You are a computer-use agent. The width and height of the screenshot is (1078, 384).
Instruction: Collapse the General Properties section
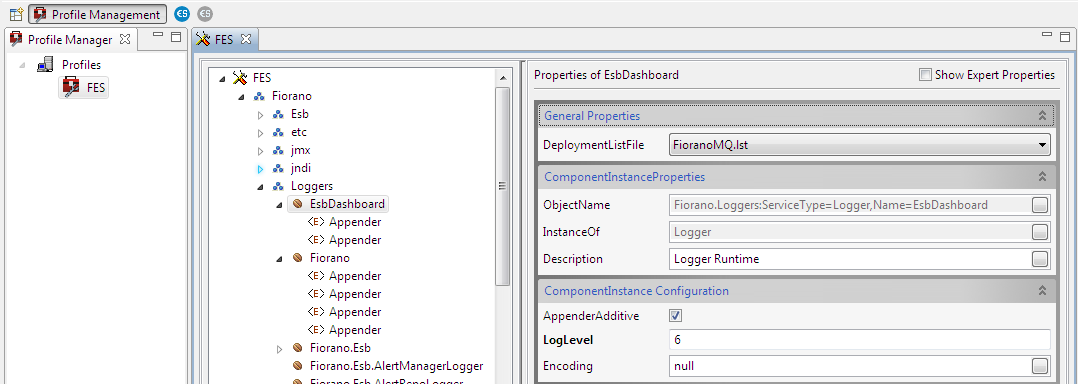1042,116
